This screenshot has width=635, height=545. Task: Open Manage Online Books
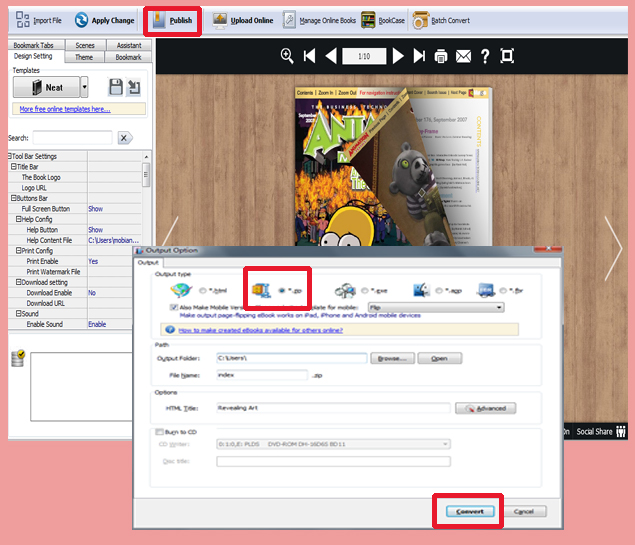pyautogui.click(x=320, y=20)
